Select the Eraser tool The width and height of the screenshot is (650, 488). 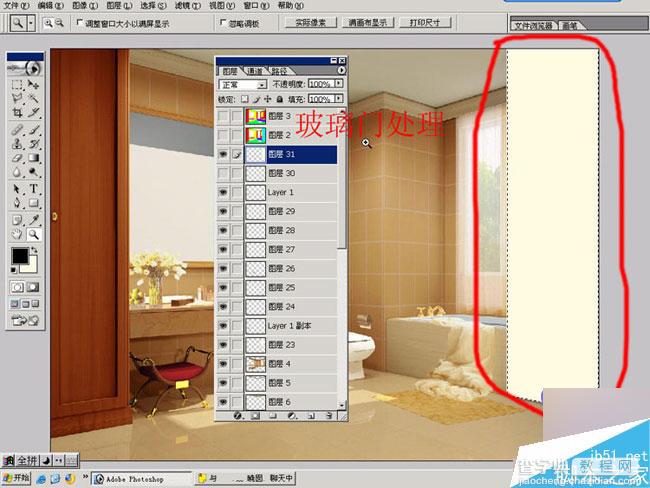tap(17, 158)
